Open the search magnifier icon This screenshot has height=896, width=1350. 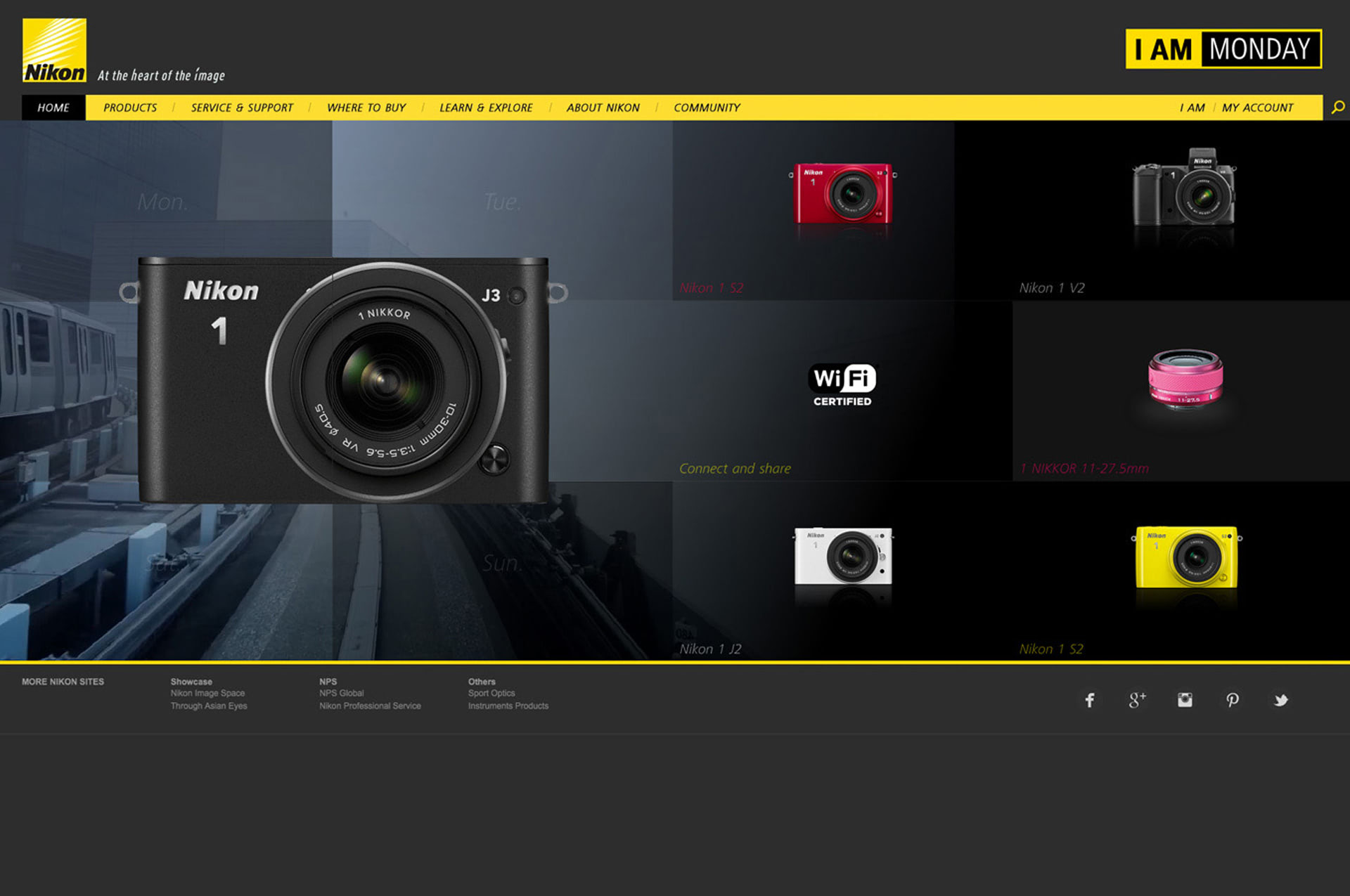point(1338,108)
